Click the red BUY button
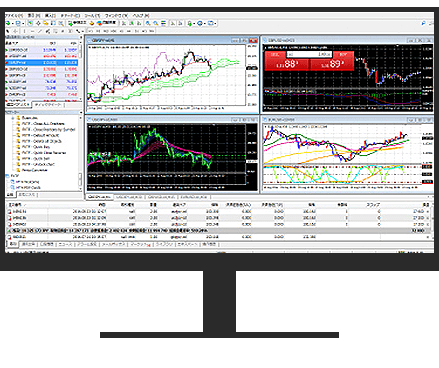 pos(343,54)
